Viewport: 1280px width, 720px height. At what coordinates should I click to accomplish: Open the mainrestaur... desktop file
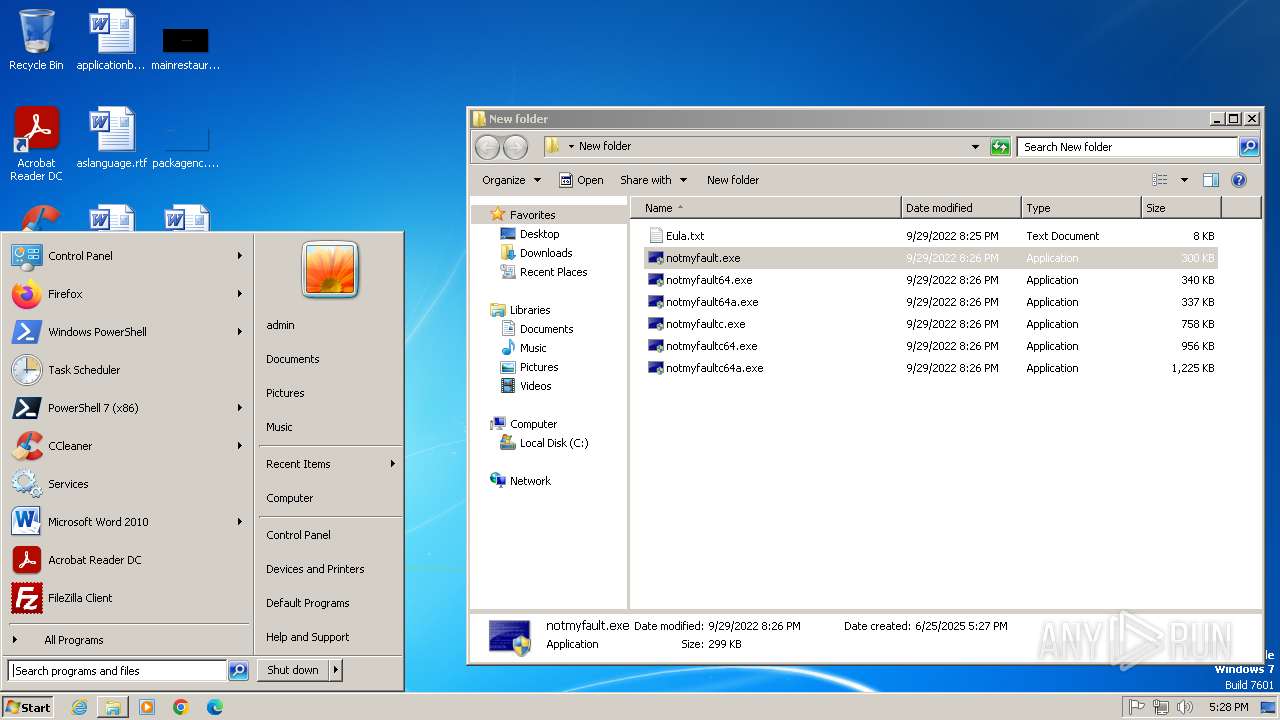(x=185, y=47)
